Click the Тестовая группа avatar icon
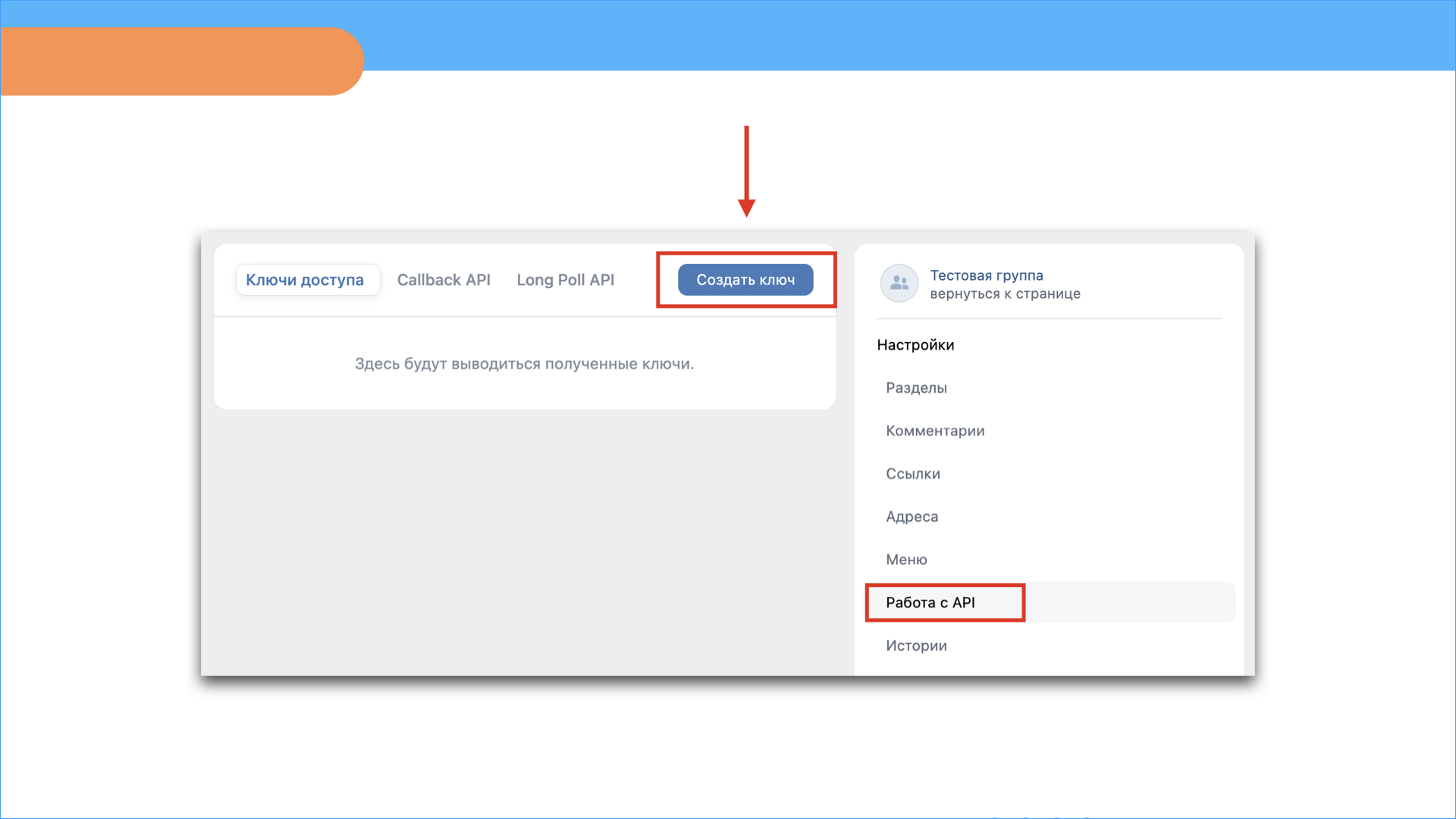The height and width of the screenshot is (819, 1456). [x=899, y=284]
